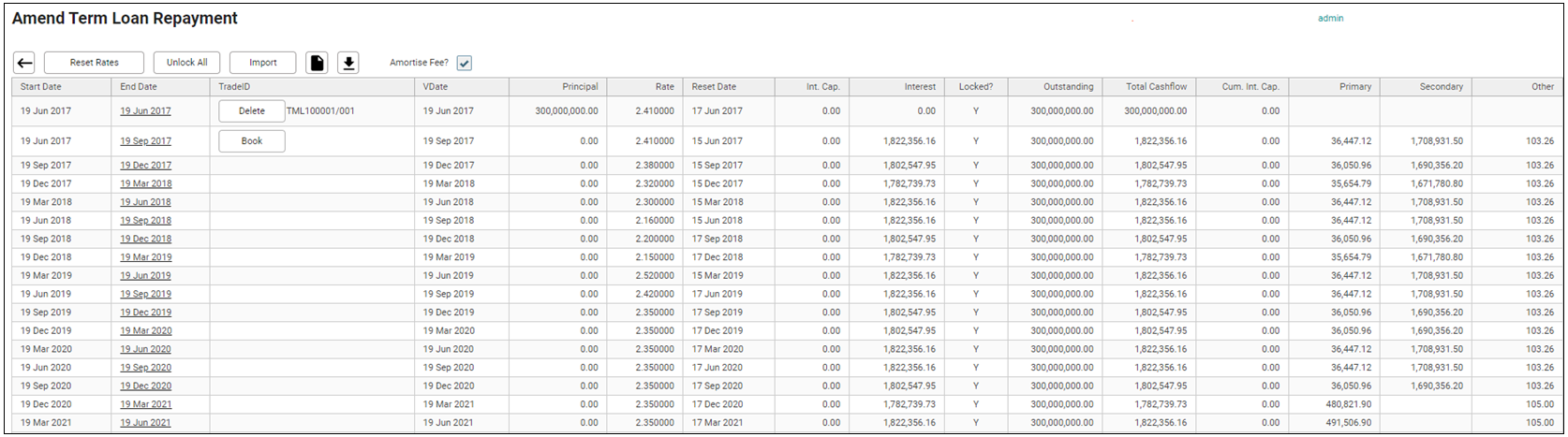Sort by the Rate column header
The width and height of the screenshot is (1568, 437).
click(x=664, y=87)
